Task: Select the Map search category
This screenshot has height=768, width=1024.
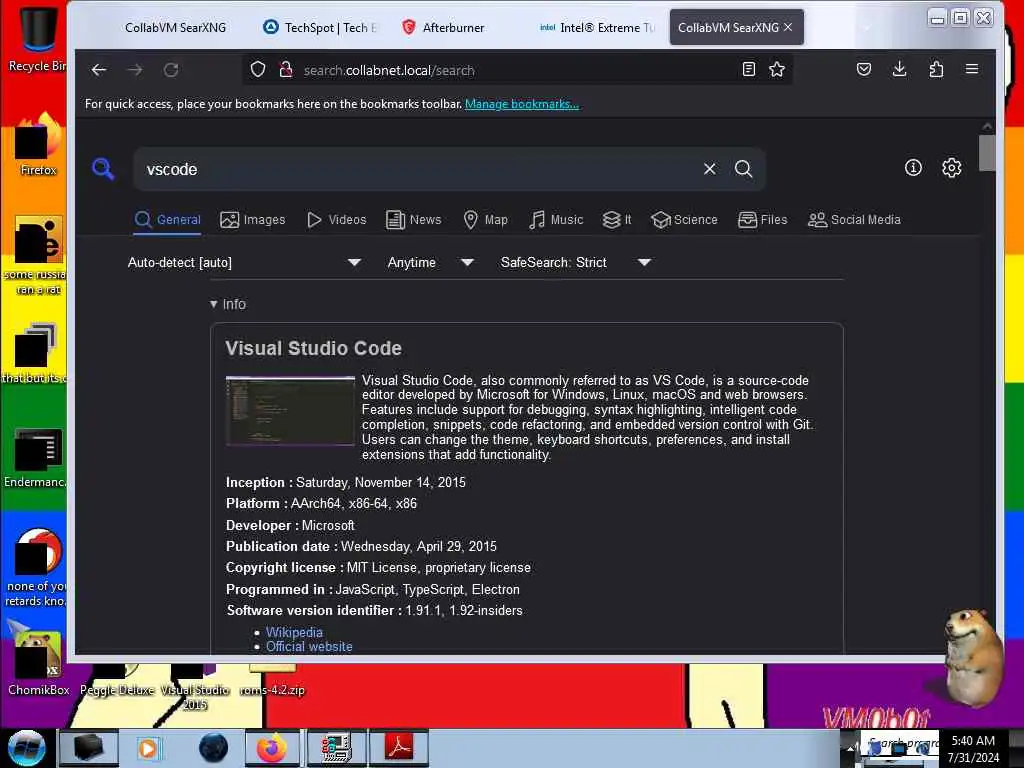Action: [x=485, y=219]
